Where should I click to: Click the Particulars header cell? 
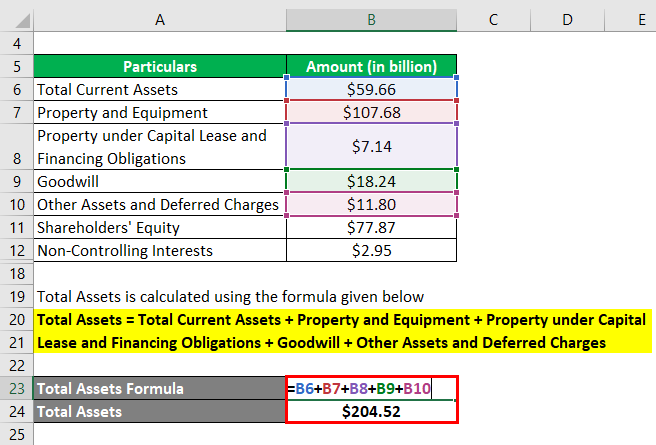(x=160, y=66)
